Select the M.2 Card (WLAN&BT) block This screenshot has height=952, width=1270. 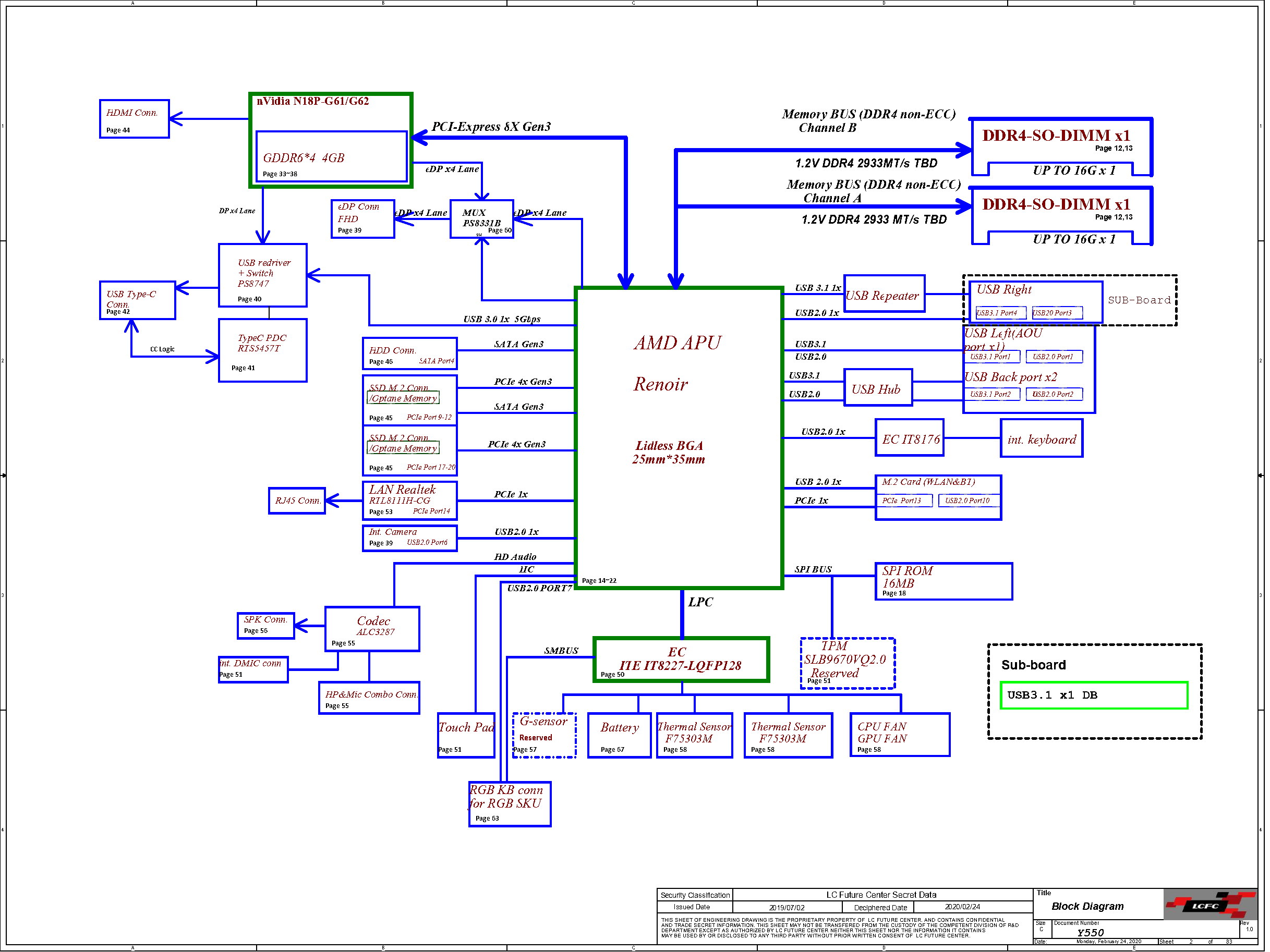click(x=938, y=498)
